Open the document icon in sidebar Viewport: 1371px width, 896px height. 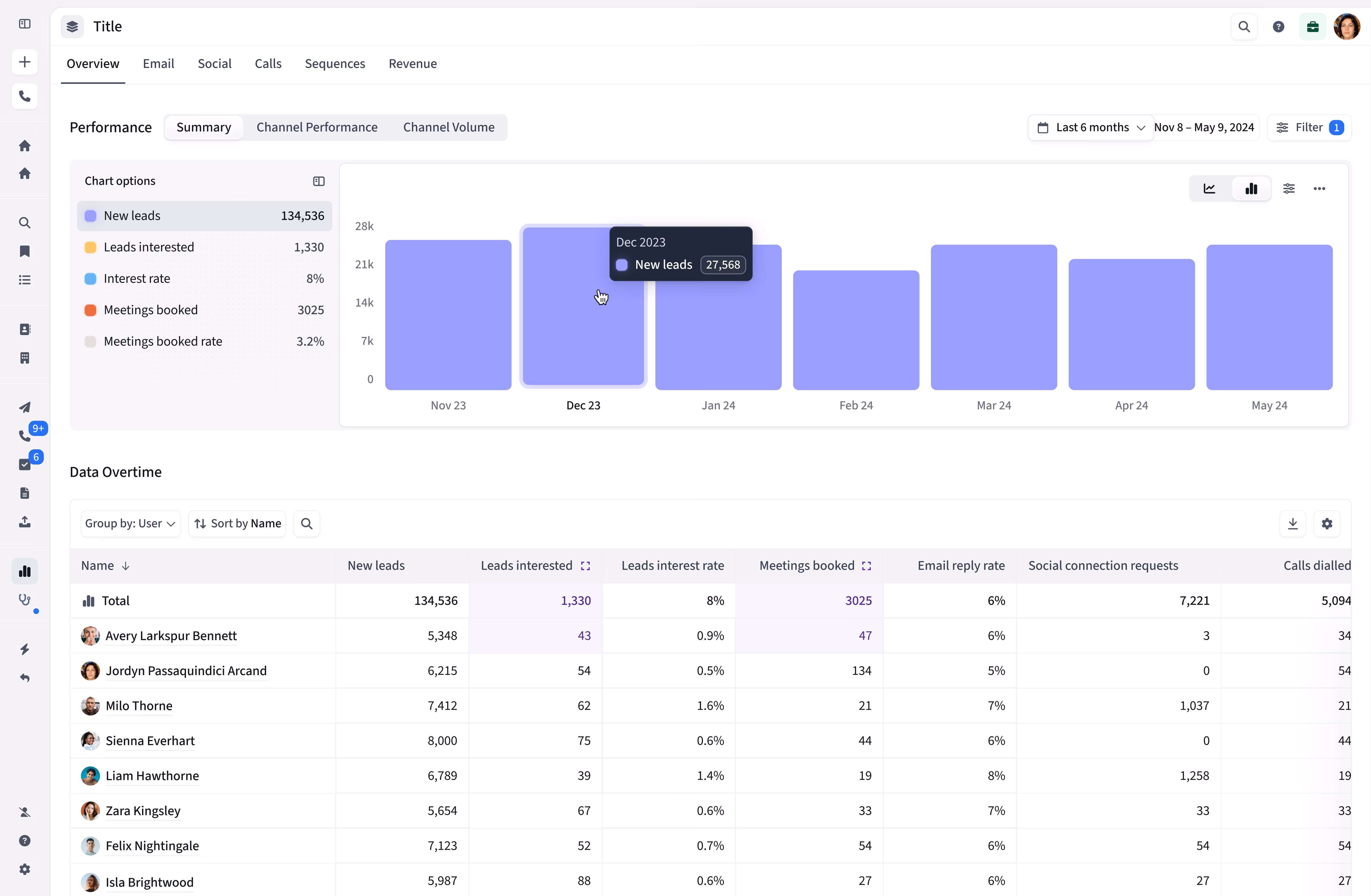pyautogui.click(x=25, y=493)
